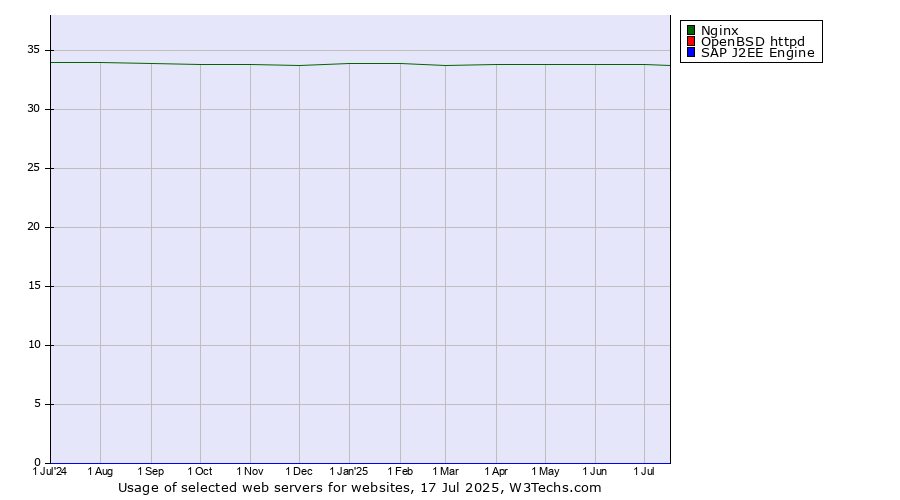900x500 pixels.
Task: Click the green Nginx line at 1 Jan'25
Action: (349, 64)
